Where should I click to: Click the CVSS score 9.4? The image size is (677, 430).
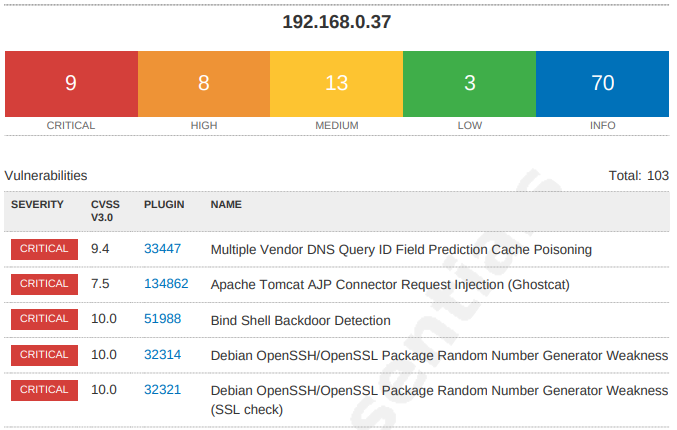(x=100, y=249)
